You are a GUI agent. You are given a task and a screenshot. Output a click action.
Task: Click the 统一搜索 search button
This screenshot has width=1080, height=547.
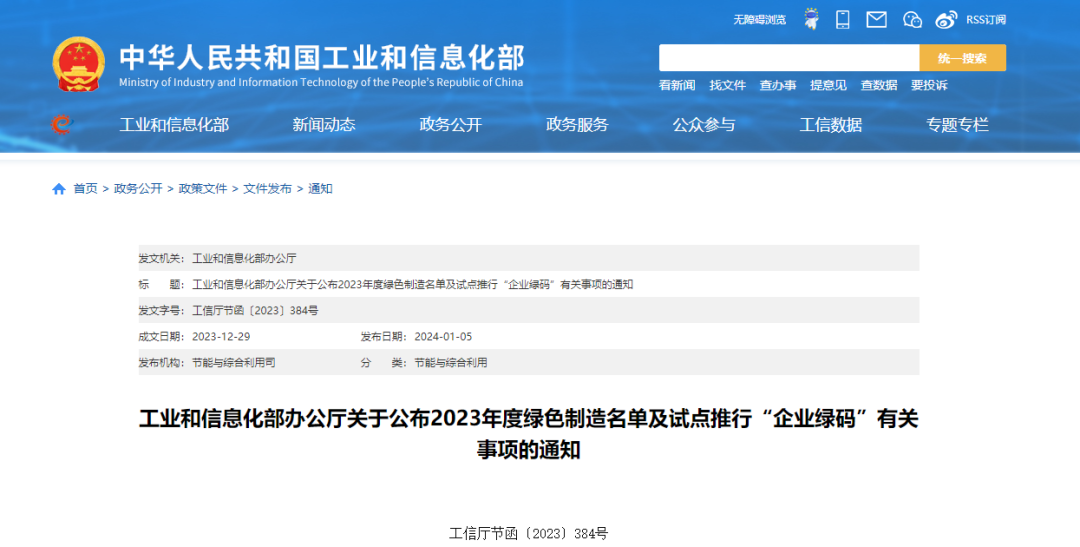tap(962, 58)
